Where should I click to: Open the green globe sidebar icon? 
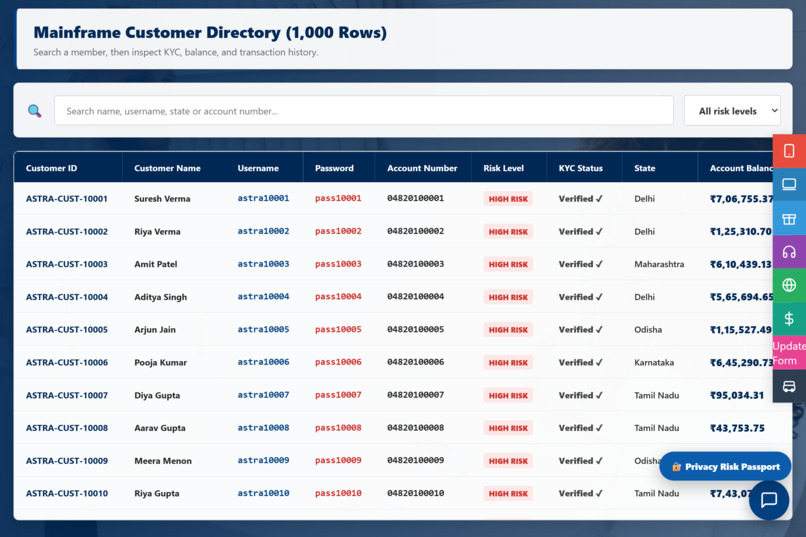pos(789,285)
